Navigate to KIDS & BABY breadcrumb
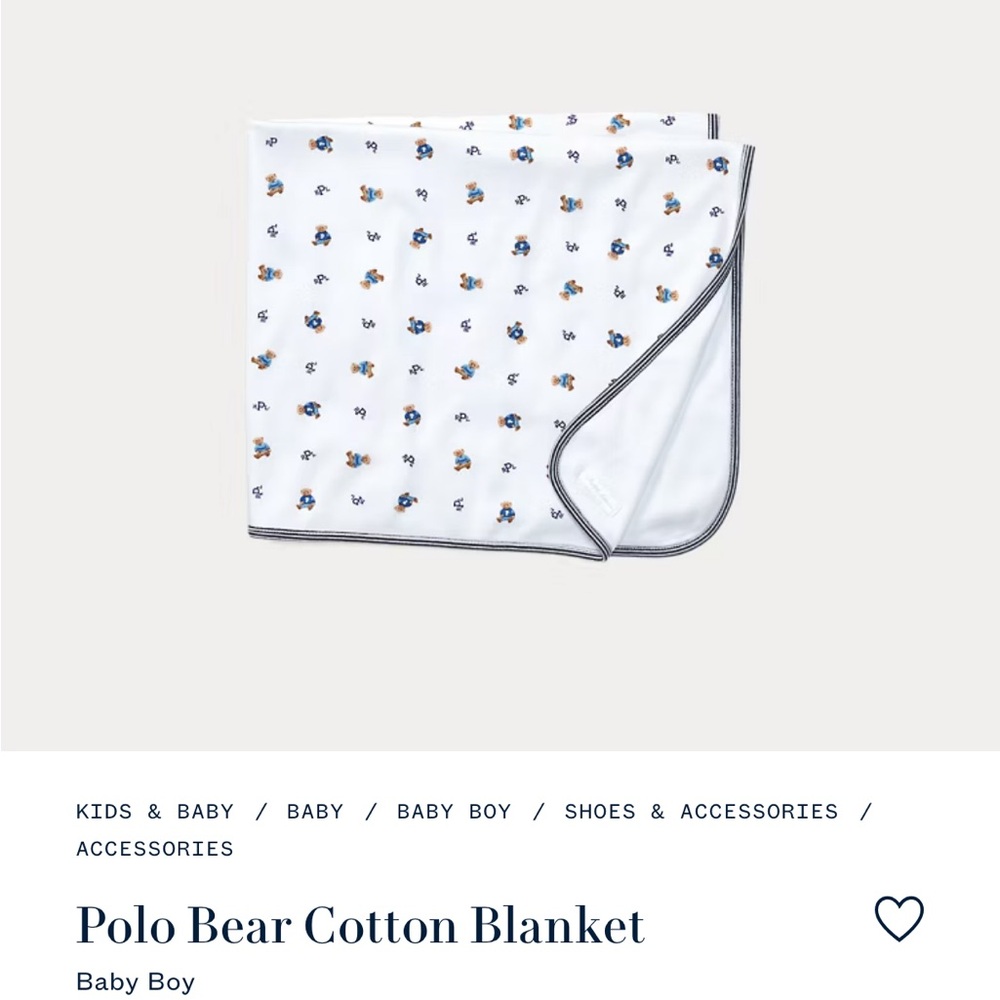The width and height of the screenshot is (1000, 1000). (154, 811)
